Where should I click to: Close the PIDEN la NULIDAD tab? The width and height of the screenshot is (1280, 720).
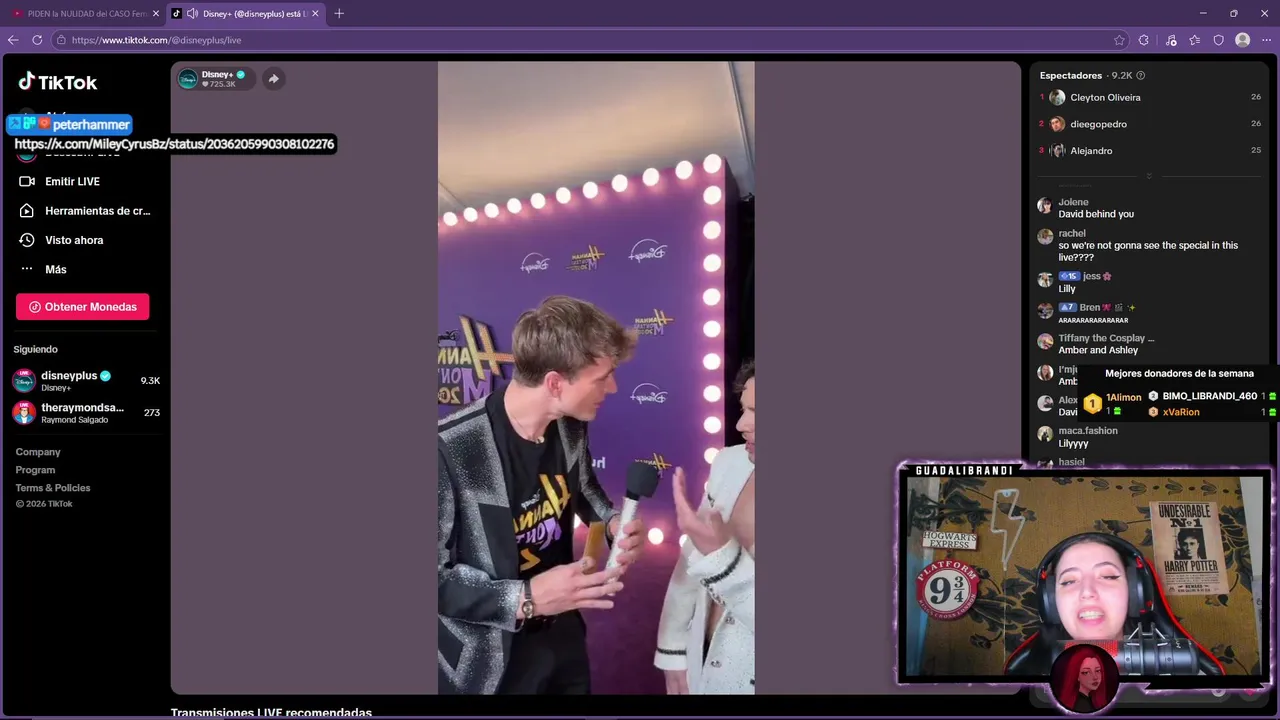[155, 14]
